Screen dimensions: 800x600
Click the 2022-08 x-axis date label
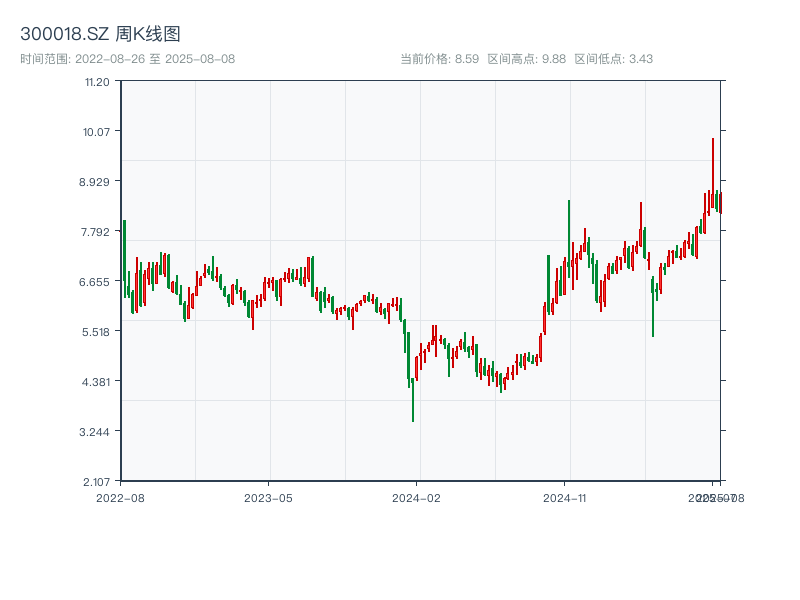click(x=120, y=497)
